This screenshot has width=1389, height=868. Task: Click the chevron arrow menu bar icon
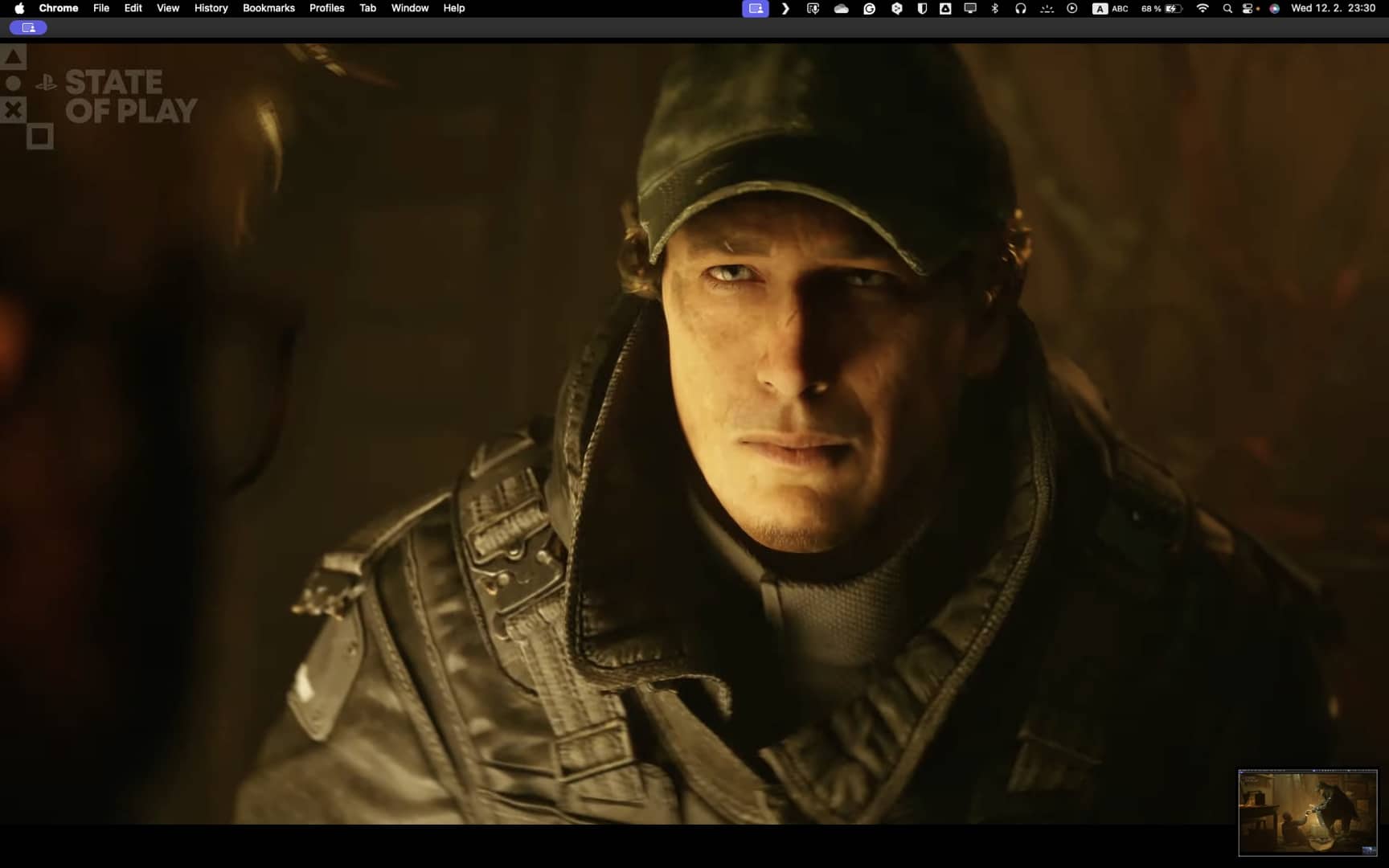(785, 8)
